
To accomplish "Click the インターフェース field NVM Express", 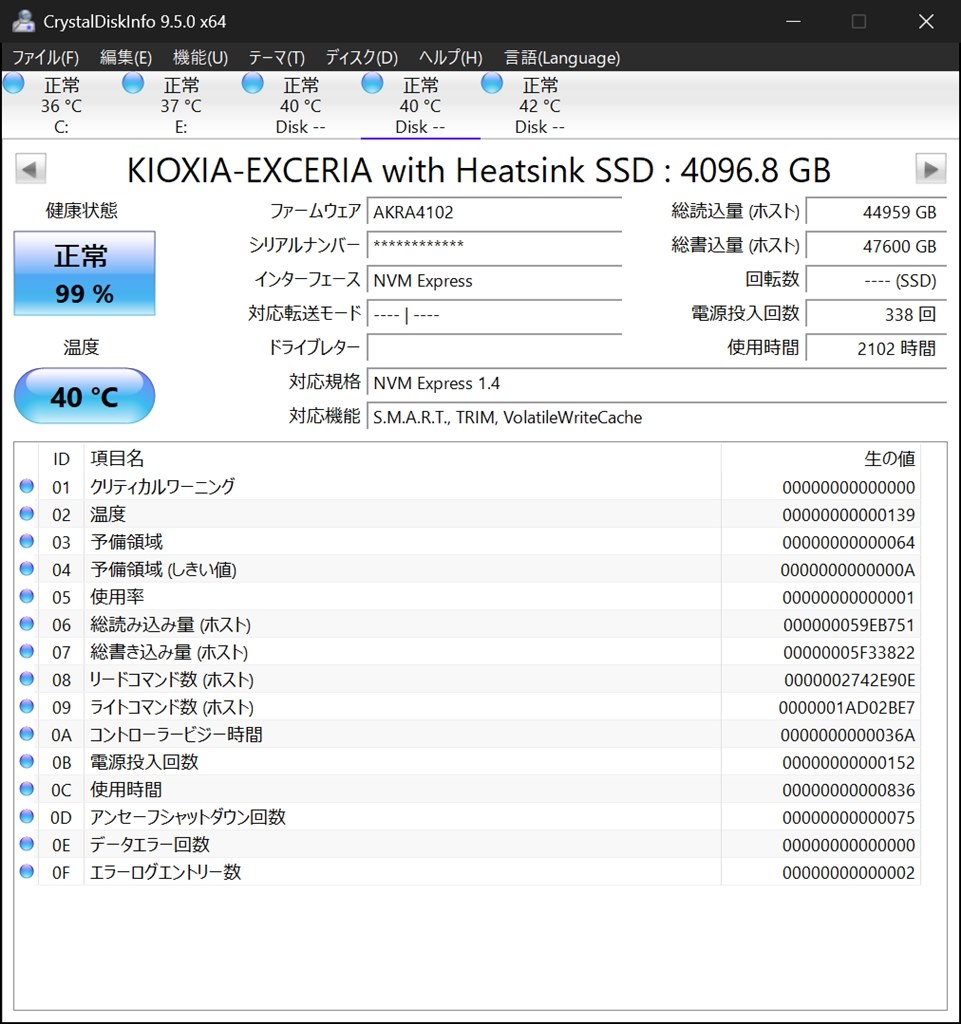I will point(494,280).
